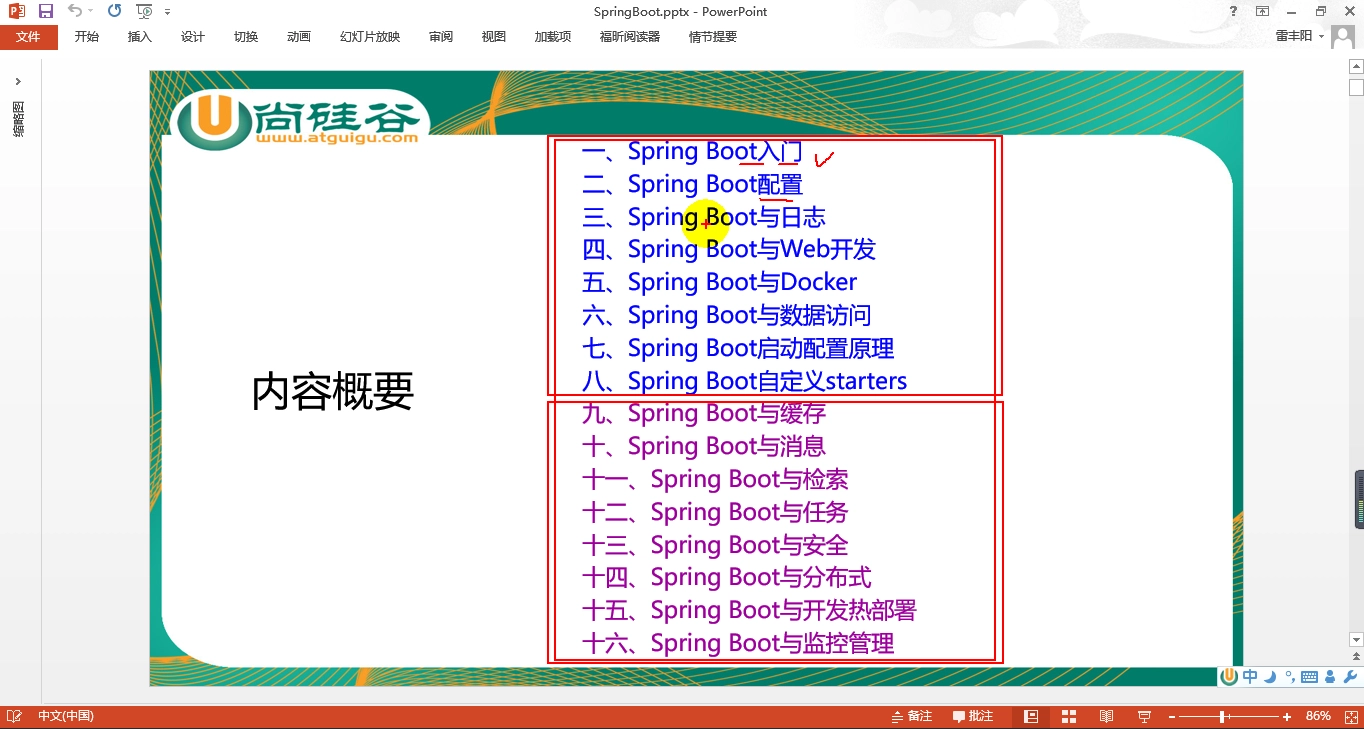This screenshot has width=1364, height=729.
Task: Save the presentation with the Quick Access Save icon
Action: click(x=45, y=10)
